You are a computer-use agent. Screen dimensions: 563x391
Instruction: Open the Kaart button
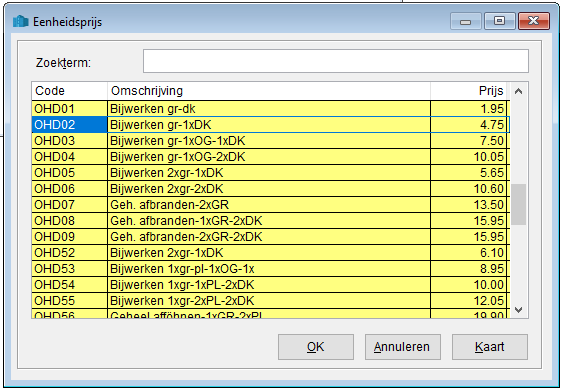pos(490,347)
